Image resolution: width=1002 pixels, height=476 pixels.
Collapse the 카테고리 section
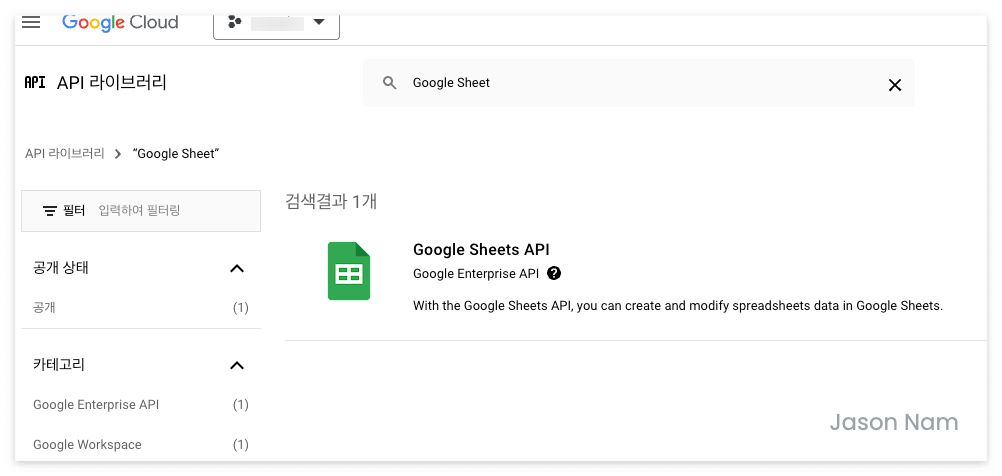[x=237, y=365]
